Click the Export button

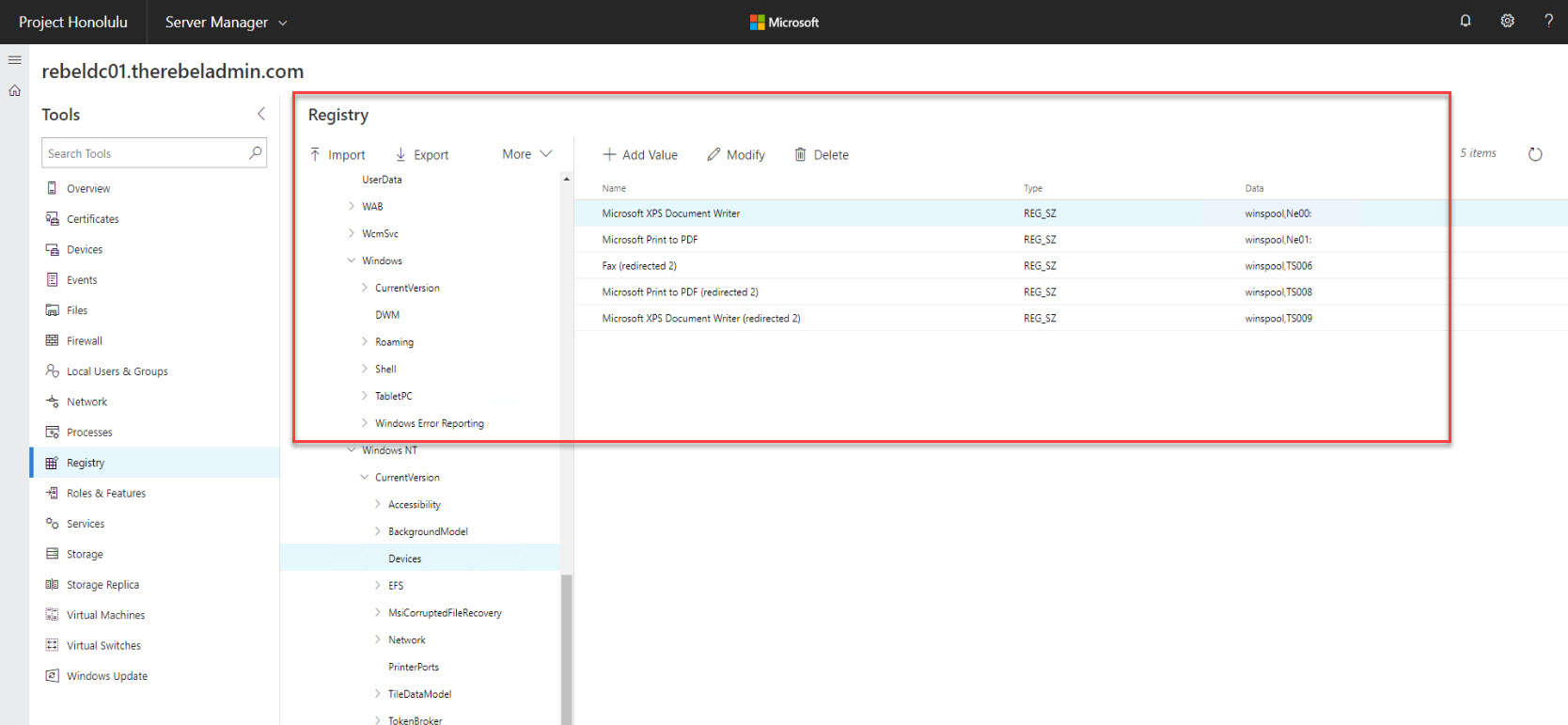[x=421, y=154]
